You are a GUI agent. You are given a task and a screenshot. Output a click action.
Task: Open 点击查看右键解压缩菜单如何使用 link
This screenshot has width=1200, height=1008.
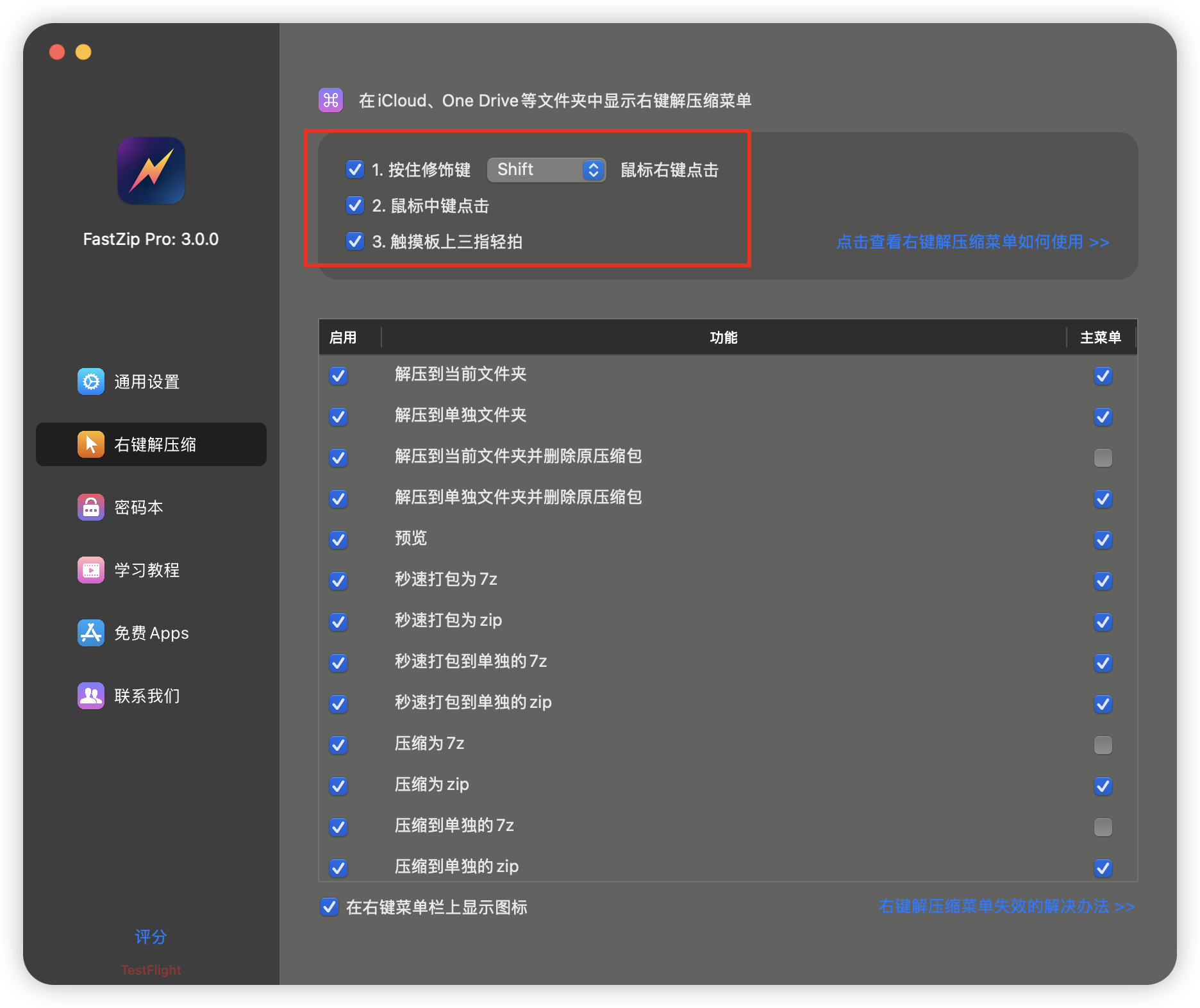972,242
